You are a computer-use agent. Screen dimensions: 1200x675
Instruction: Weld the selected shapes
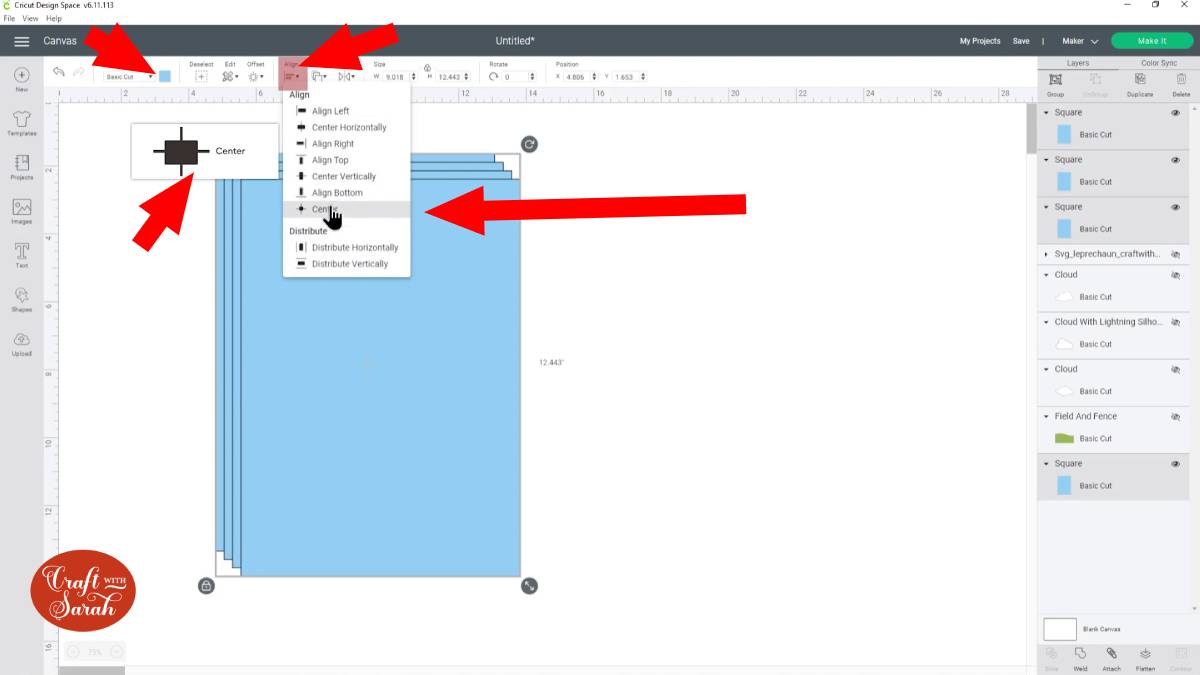tap(1080, 658)
